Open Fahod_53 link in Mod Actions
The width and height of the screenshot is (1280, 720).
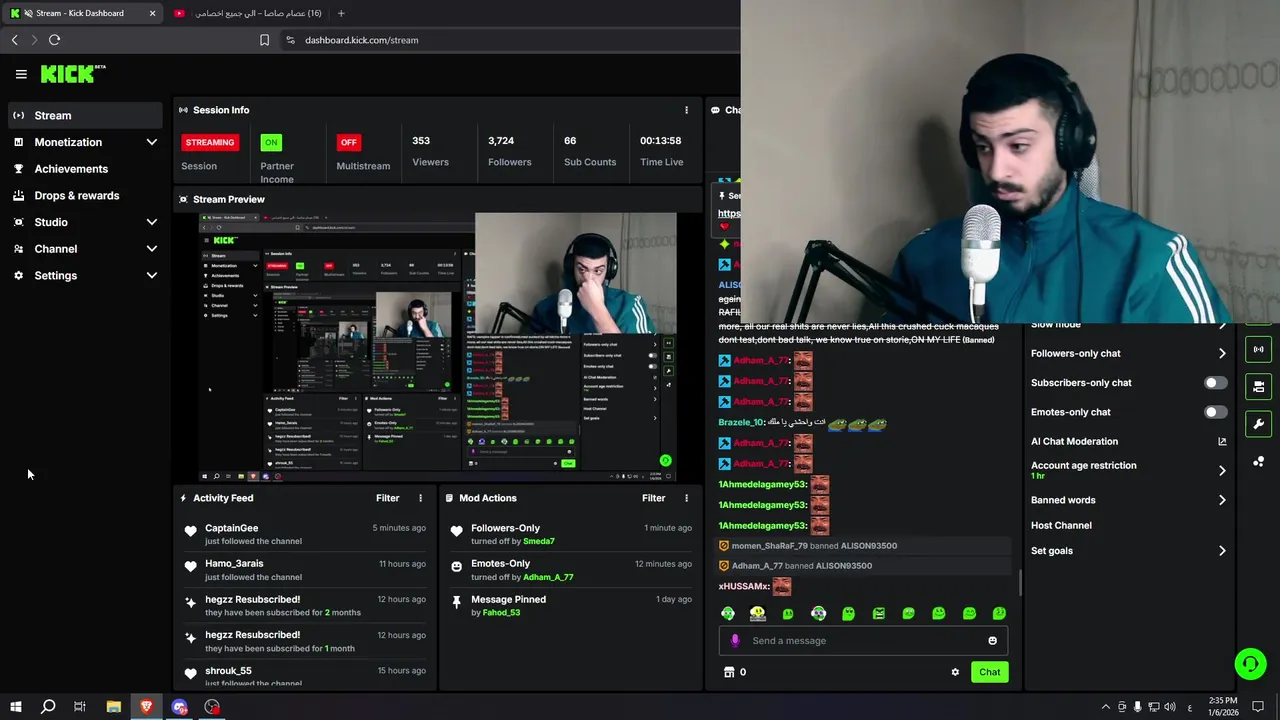(x=501, y=612)
